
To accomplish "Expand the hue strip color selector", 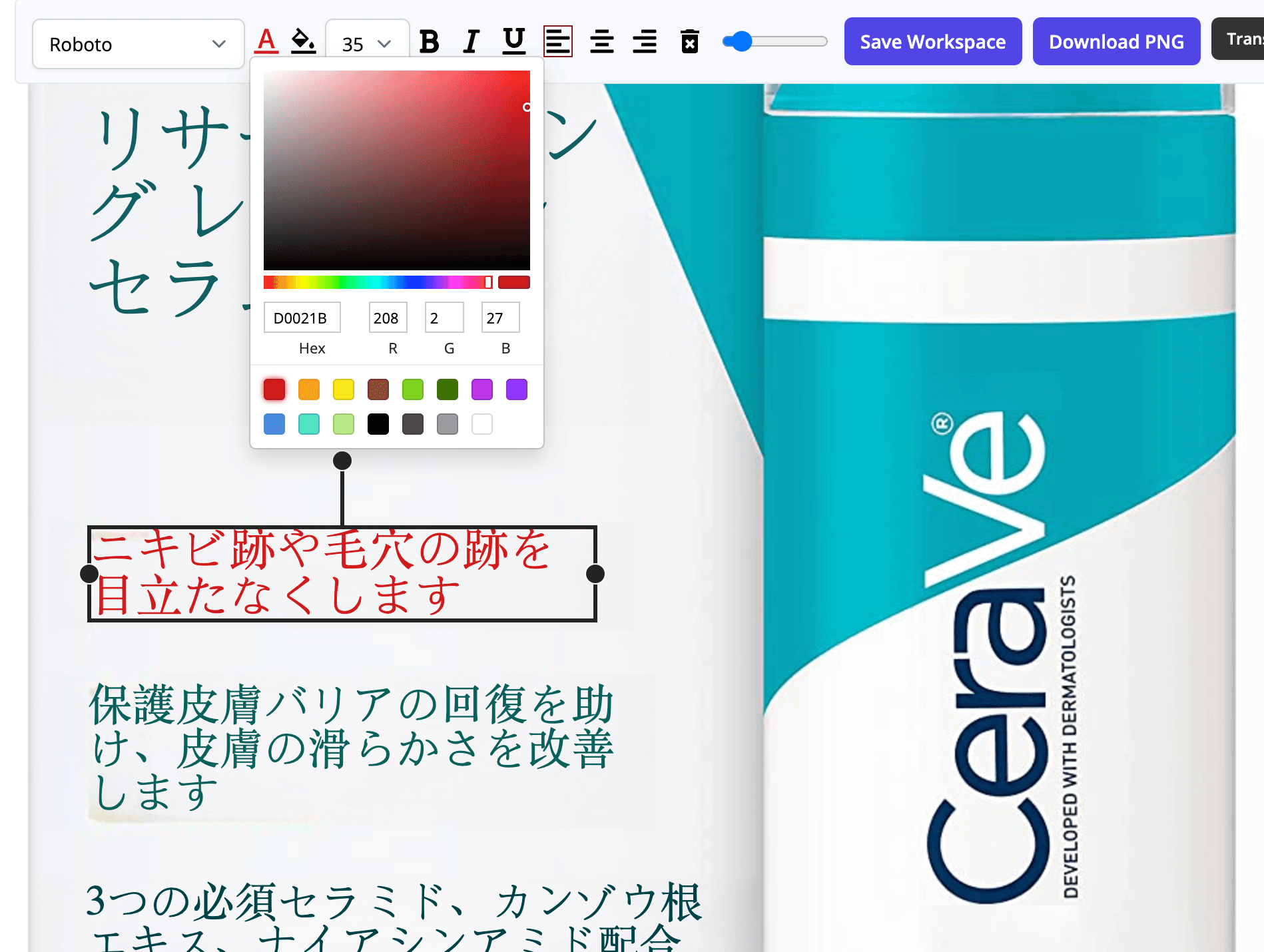I will tap(376, 282).
